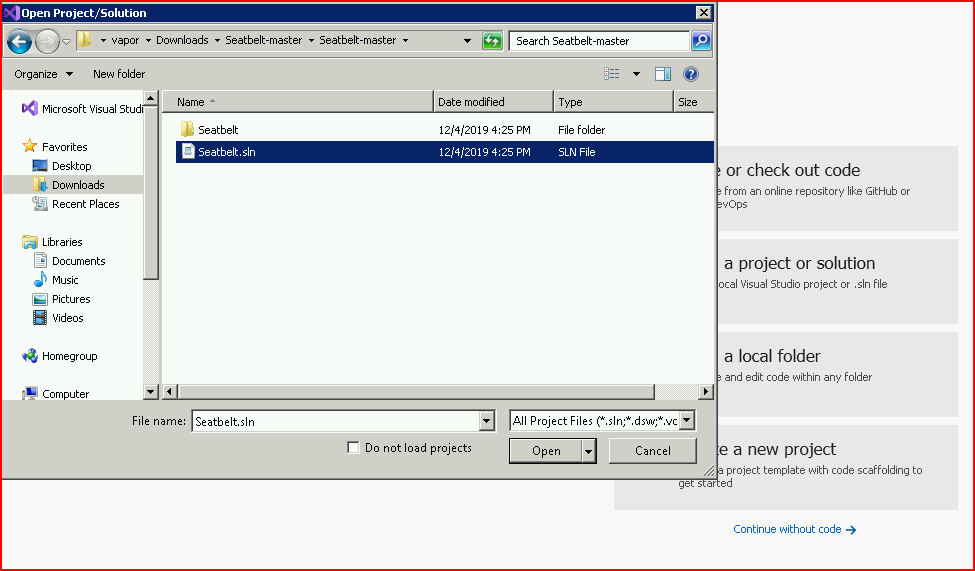This screenshot has width=975, height=571.
Task: Select the Seatbelt.sln file
Action: [445, 152]
